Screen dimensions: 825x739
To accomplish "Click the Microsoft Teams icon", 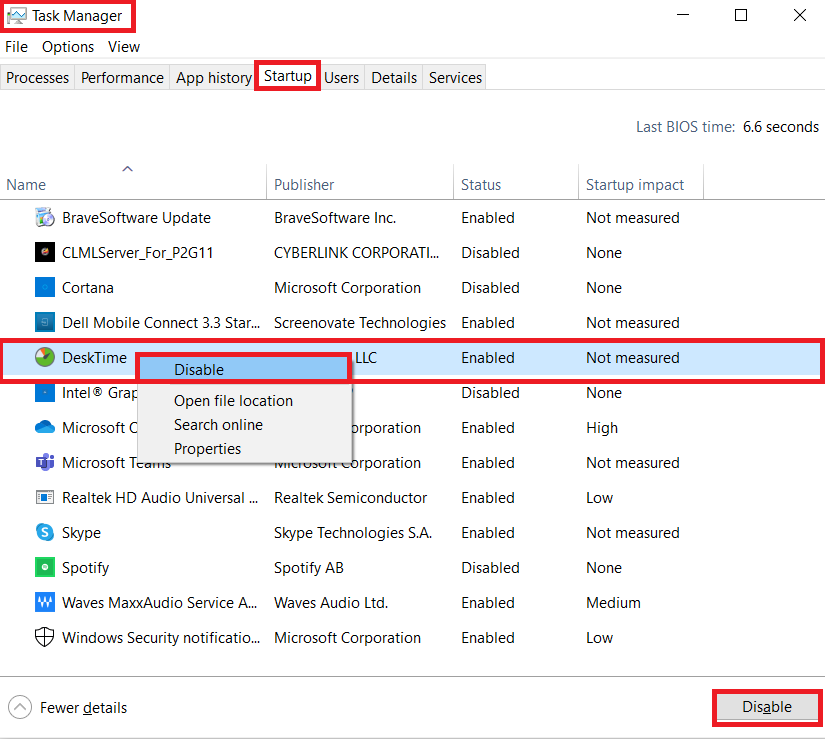I will (45, 462).
